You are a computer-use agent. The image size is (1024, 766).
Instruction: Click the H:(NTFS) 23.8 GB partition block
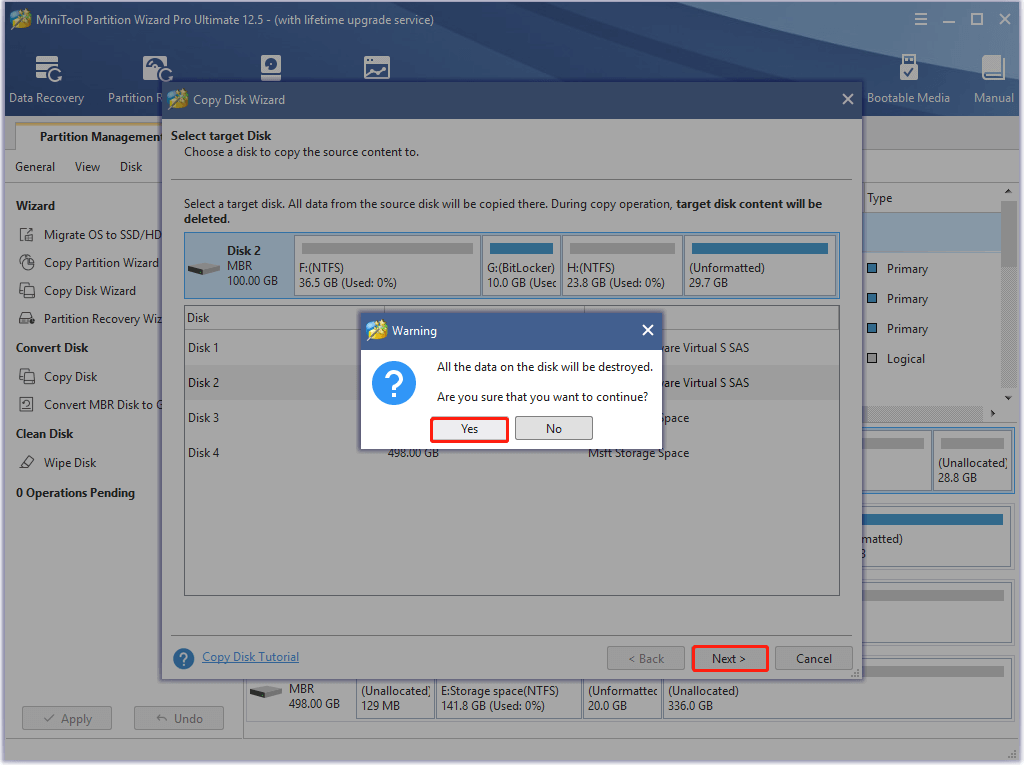point(622,266)
